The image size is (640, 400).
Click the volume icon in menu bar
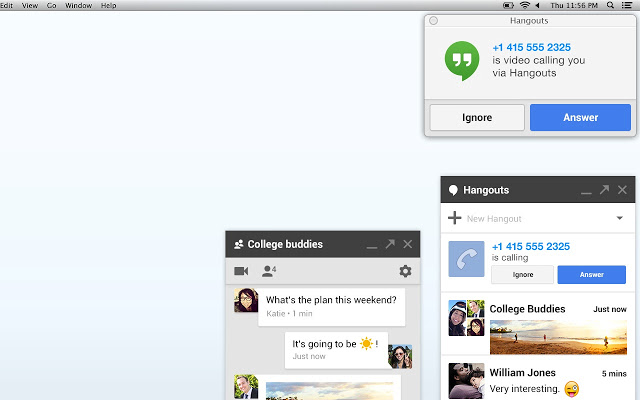538,5
